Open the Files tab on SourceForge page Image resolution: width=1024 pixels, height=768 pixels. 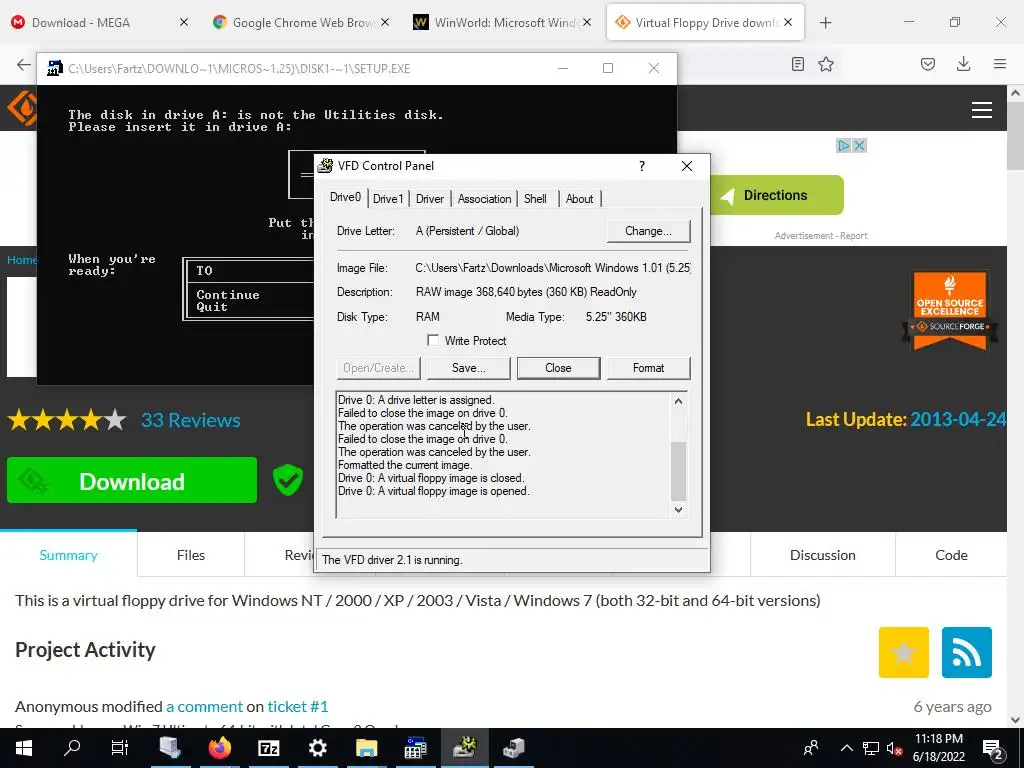point(191,555)
